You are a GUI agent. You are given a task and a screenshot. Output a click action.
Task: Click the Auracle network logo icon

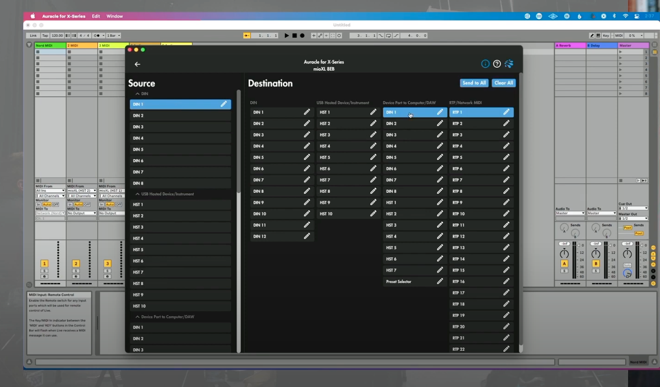tap(509, 64)
